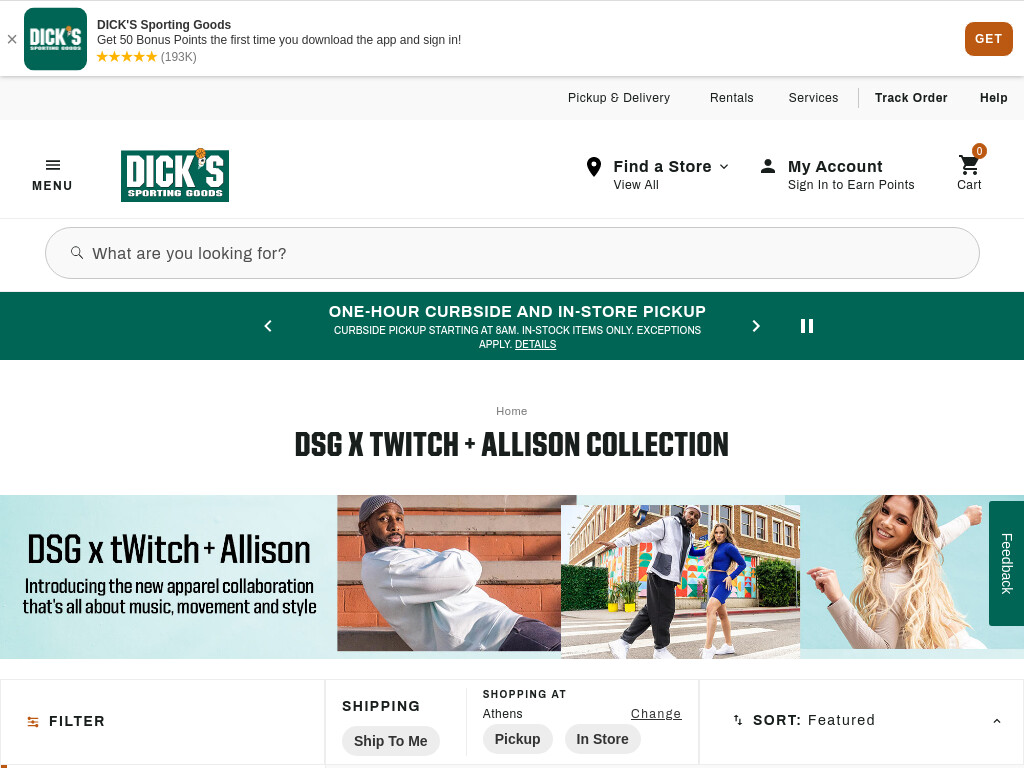Screen dimensions: 1024x768
Task: Click View All stores link
Action: pyautogui.click(x=635, y=185)
